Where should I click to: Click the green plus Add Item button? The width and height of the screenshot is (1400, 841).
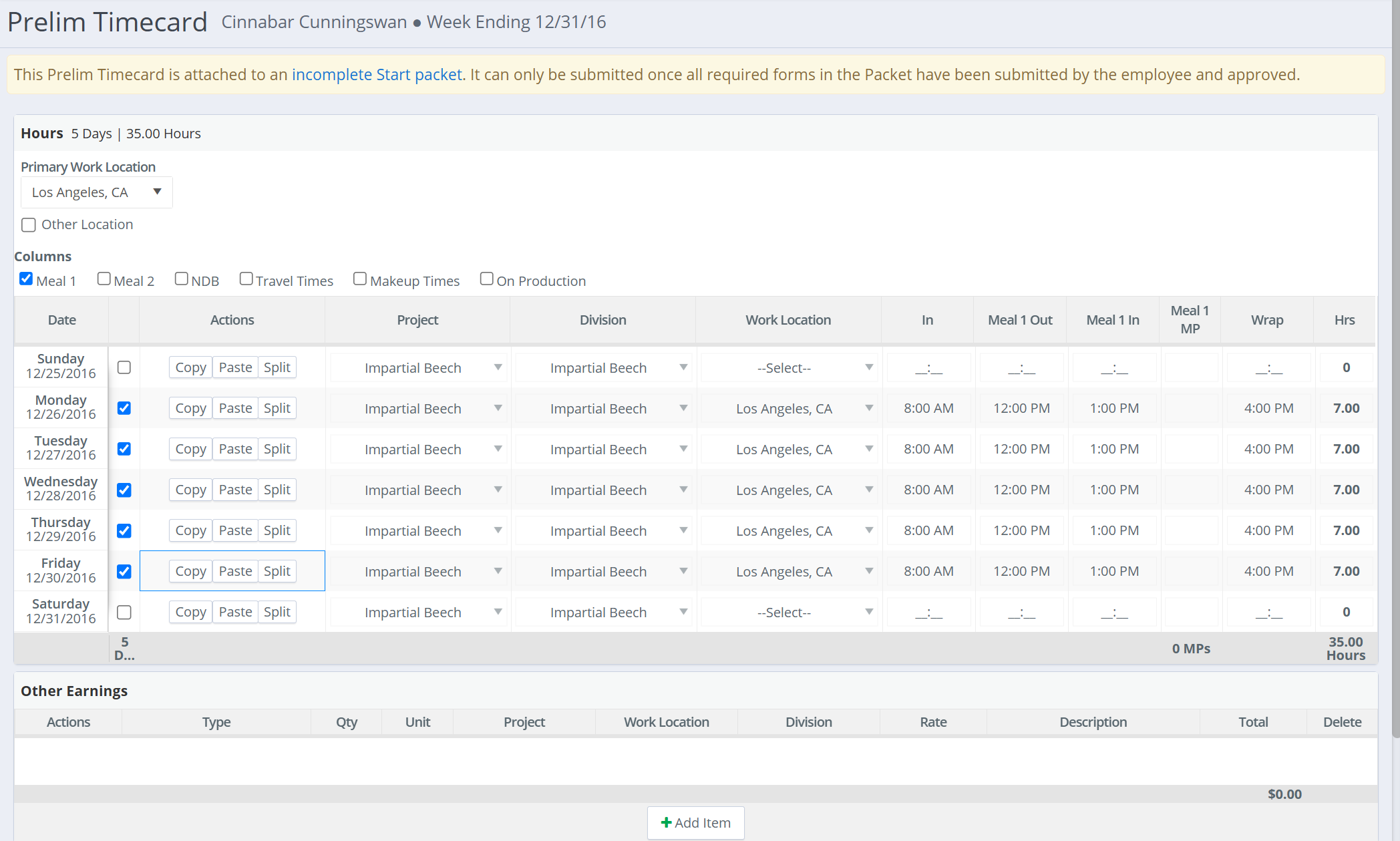(695, 822)
